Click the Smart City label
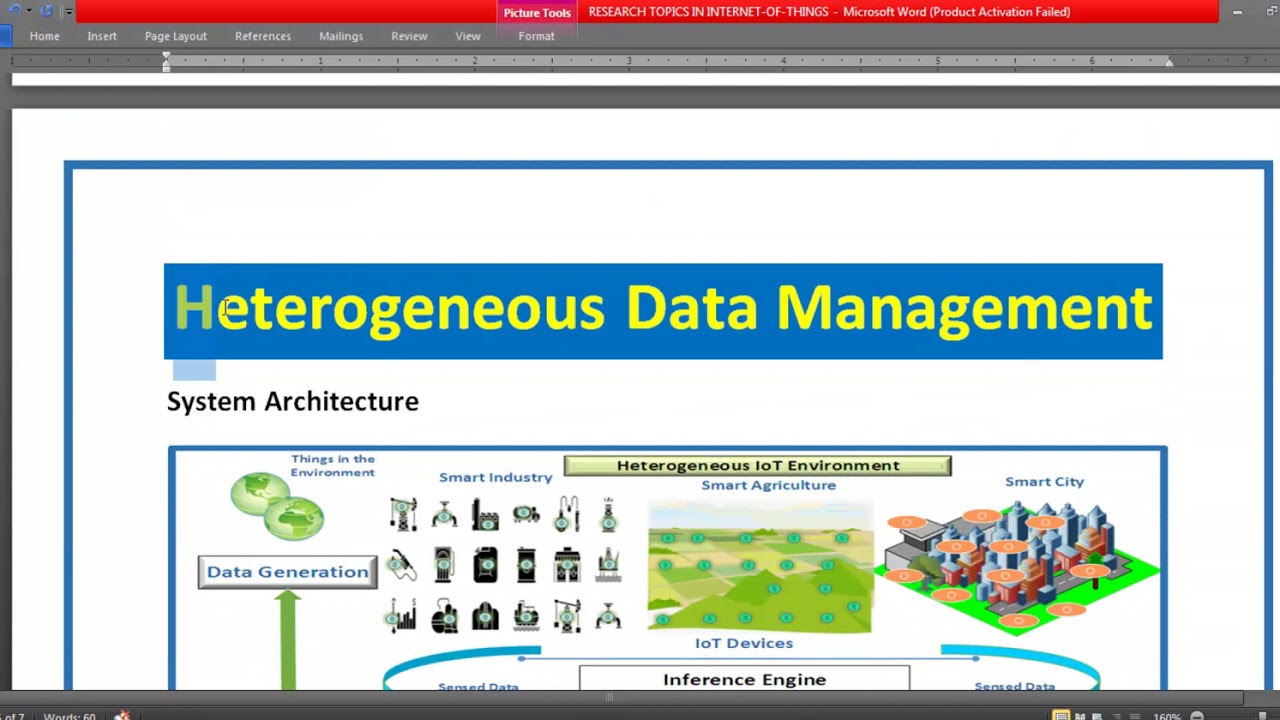Viewport: 1280px width, 720px height. 1044,481
